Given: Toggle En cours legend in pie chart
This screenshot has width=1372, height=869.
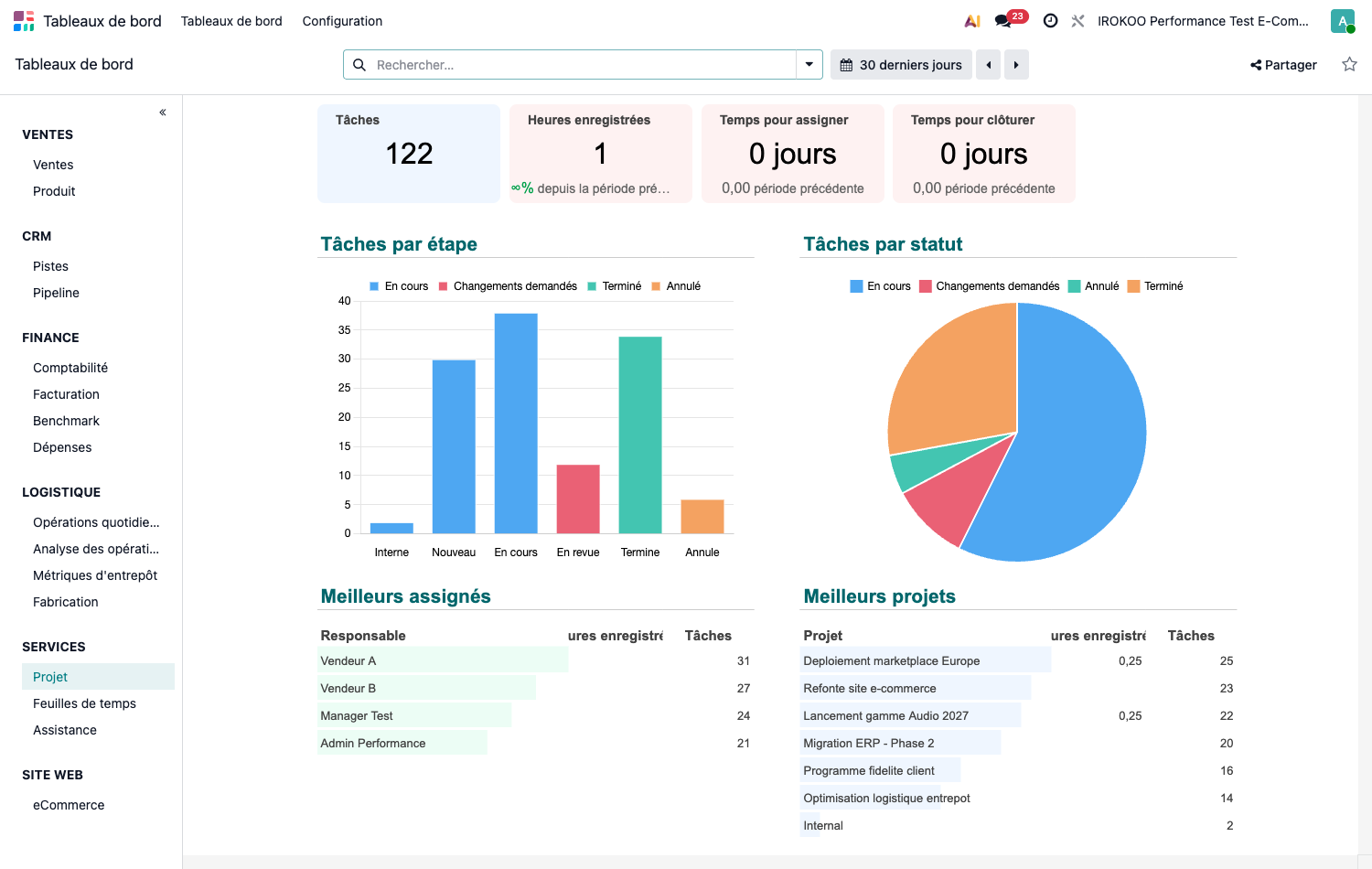Looking at the screenshot, I should point(880,286).
